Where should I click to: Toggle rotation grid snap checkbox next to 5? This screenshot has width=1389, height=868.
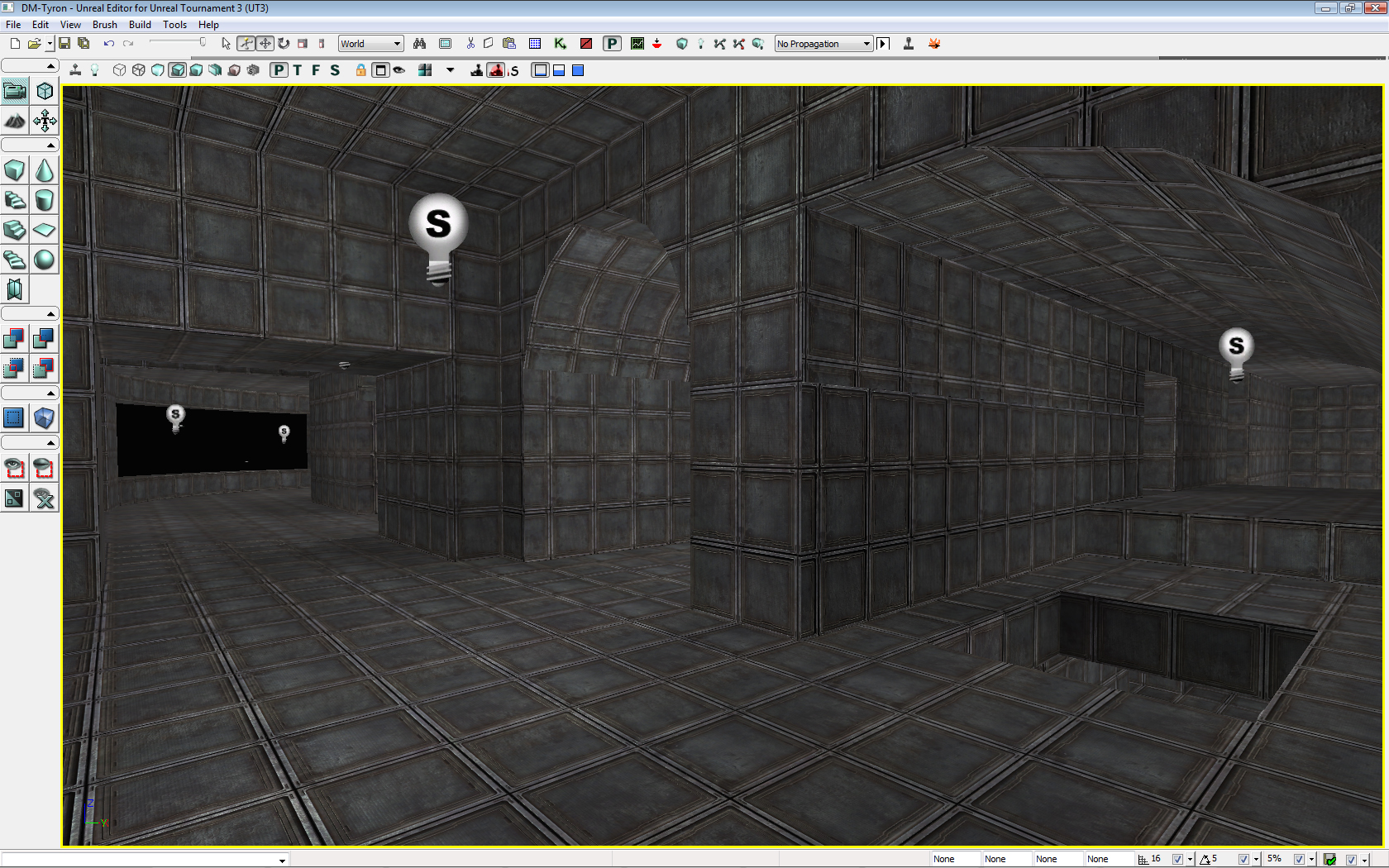(x=1243, y=859)
